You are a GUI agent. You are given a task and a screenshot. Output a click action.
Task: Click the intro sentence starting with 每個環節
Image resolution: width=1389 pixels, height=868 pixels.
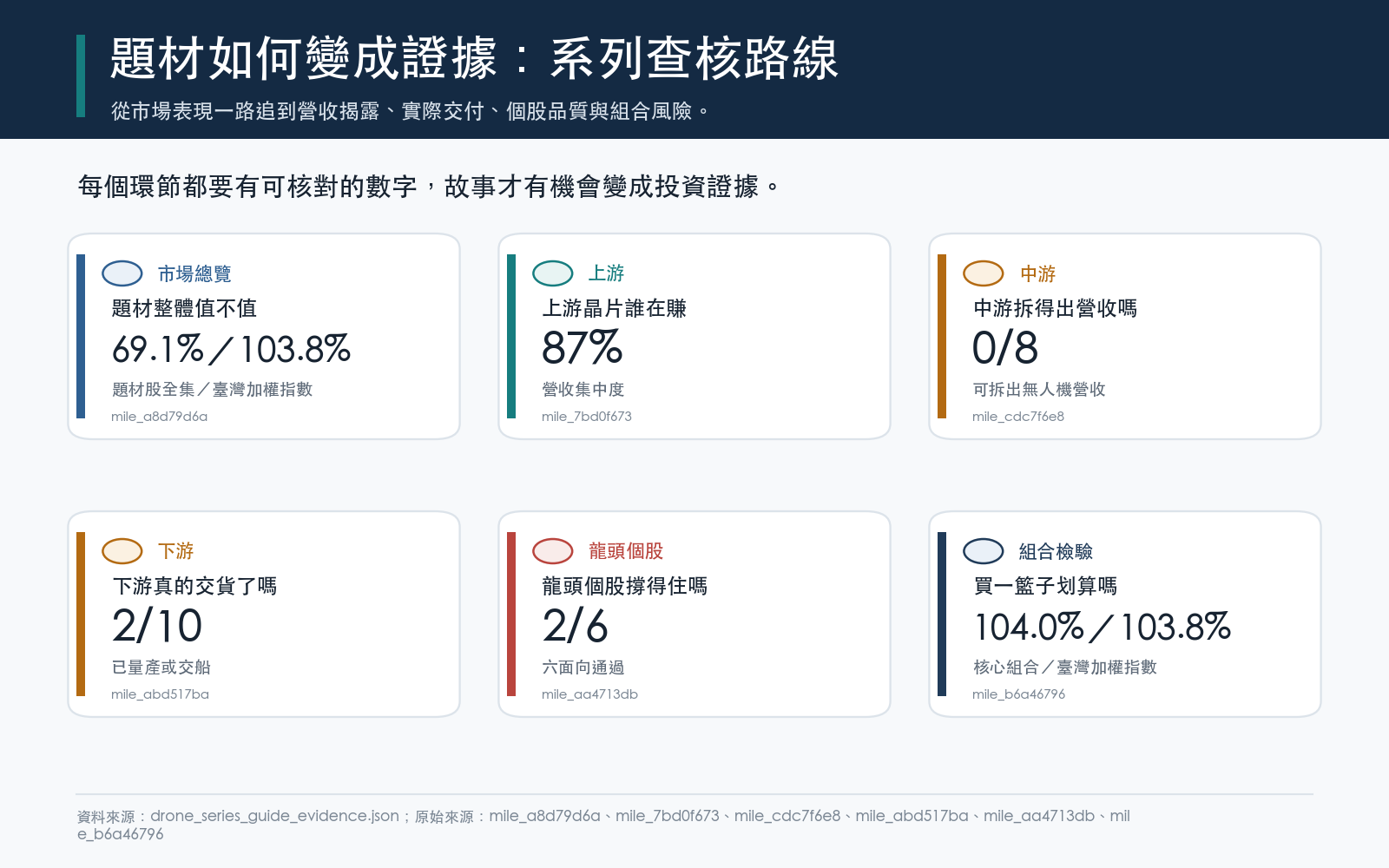point(429,187)
